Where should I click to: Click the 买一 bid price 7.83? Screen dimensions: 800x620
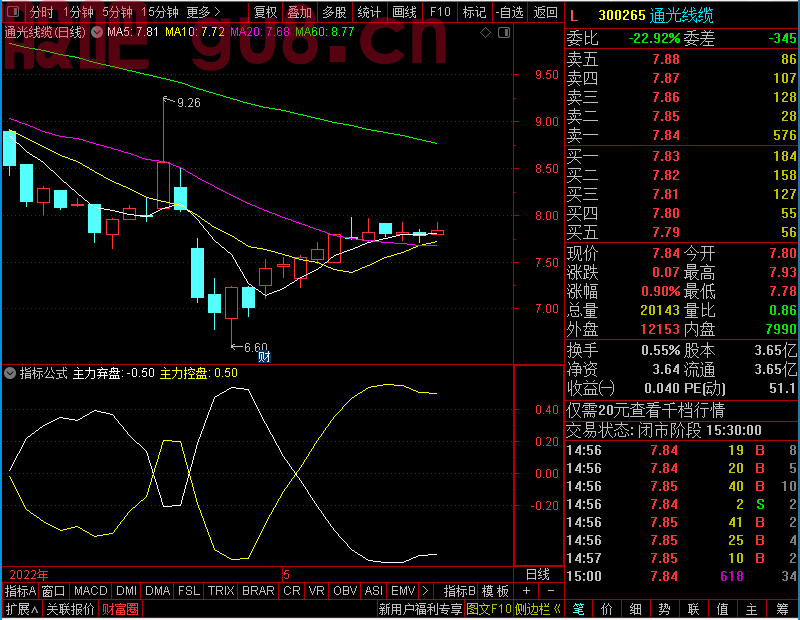666,156
